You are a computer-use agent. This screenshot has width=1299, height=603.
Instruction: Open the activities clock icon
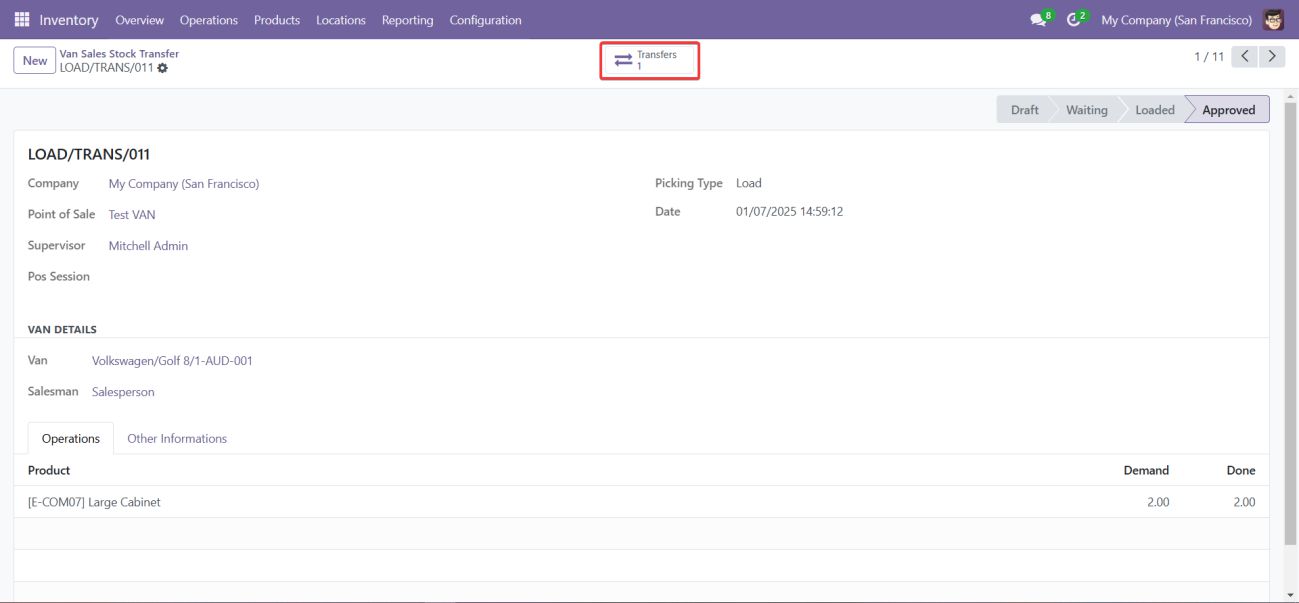pos(1075,20)
